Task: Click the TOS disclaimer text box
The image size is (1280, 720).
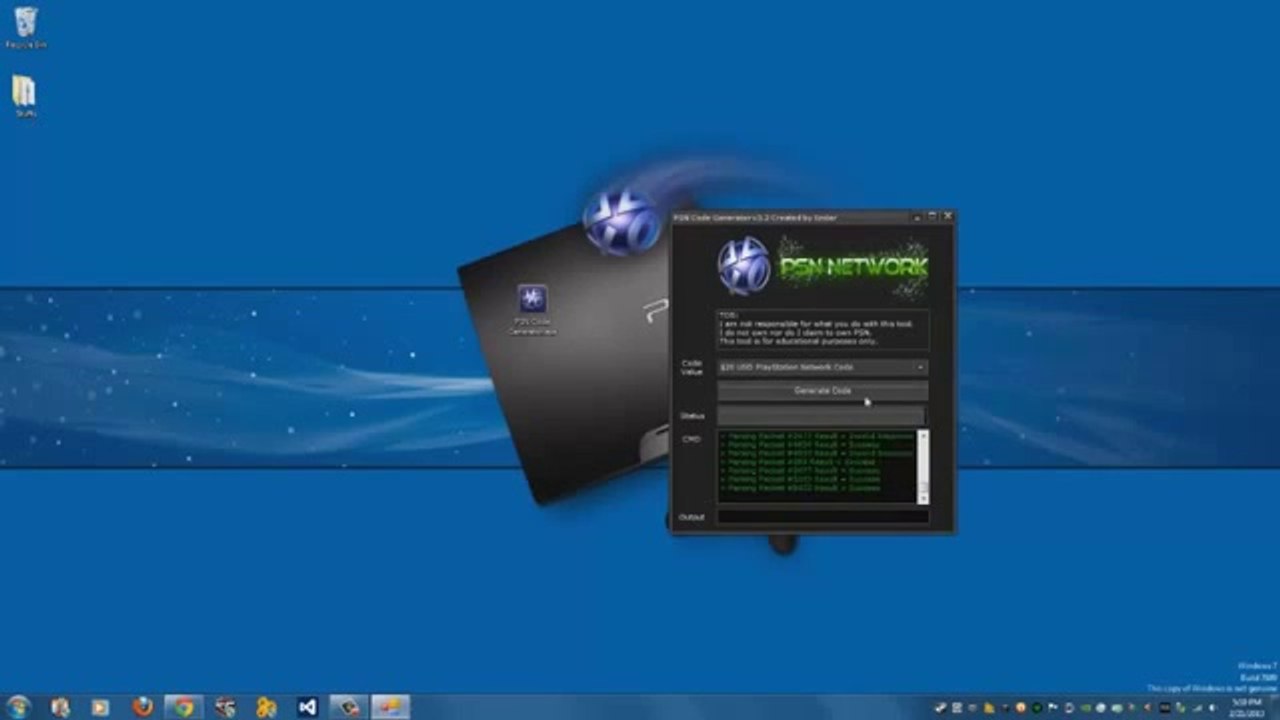Action: point(822,329)
